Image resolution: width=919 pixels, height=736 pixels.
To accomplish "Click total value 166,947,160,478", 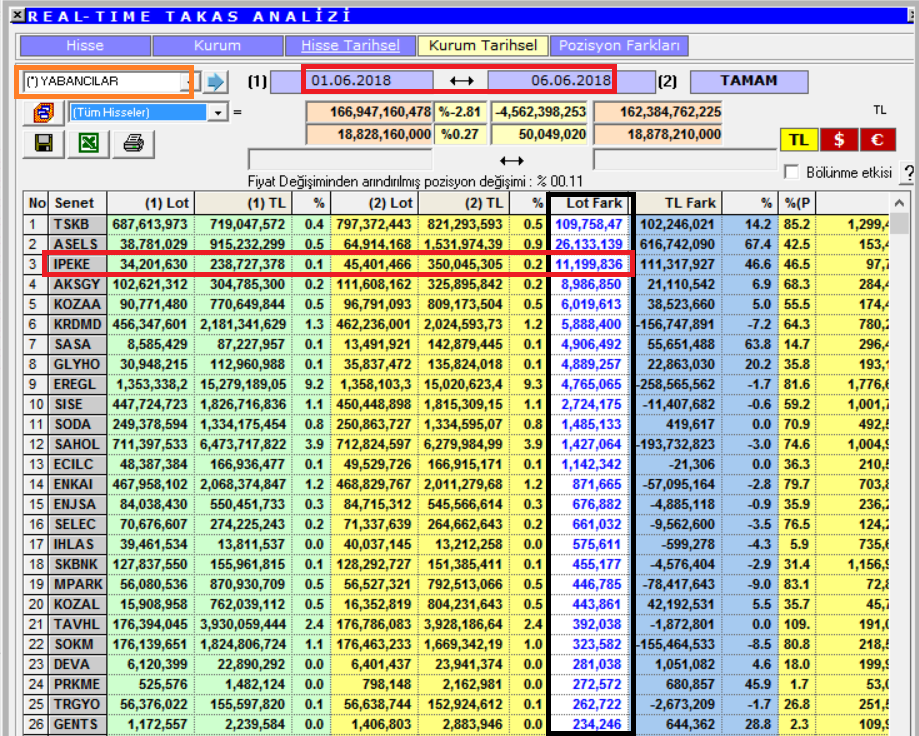I will (x=369, y=112).
